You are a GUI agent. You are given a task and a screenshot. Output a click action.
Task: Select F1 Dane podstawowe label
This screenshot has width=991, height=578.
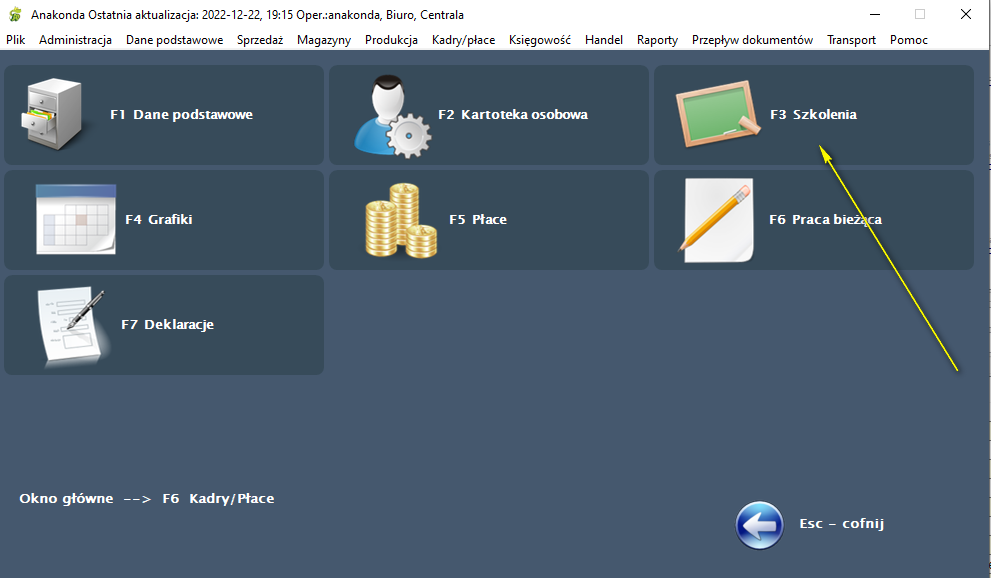tap(181, 114)
